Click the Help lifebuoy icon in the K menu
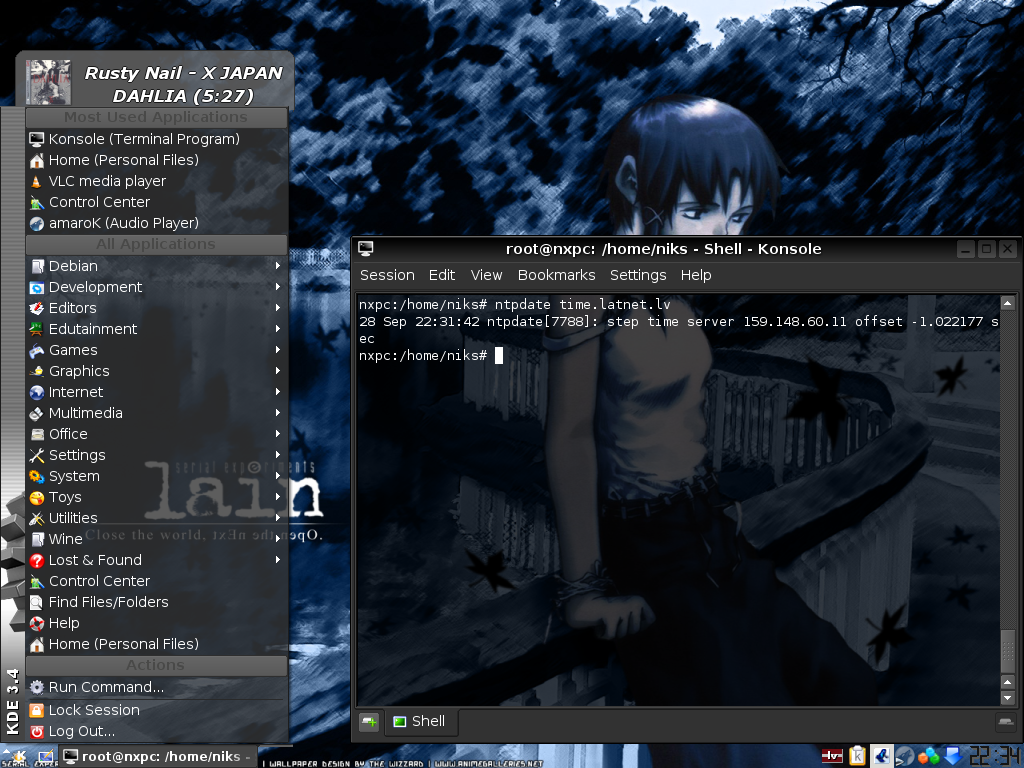This screenshot has width=1024, height=768. pyautogui.click(x=37, y=623)
